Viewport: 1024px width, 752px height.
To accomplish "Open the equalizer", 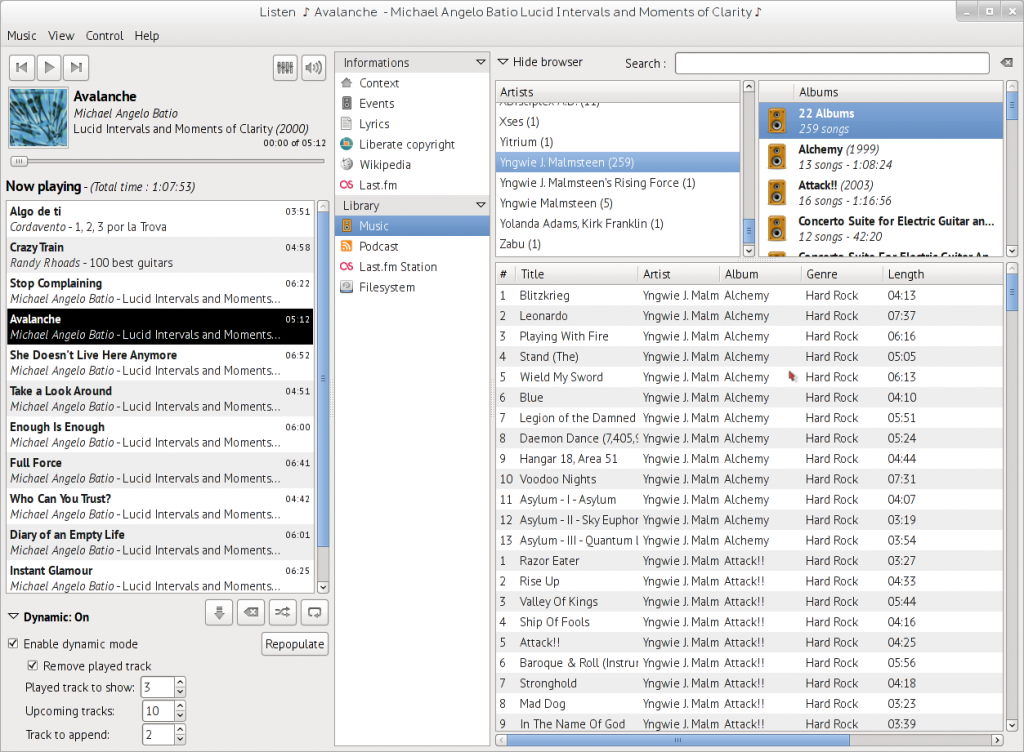I will [285, 67].
